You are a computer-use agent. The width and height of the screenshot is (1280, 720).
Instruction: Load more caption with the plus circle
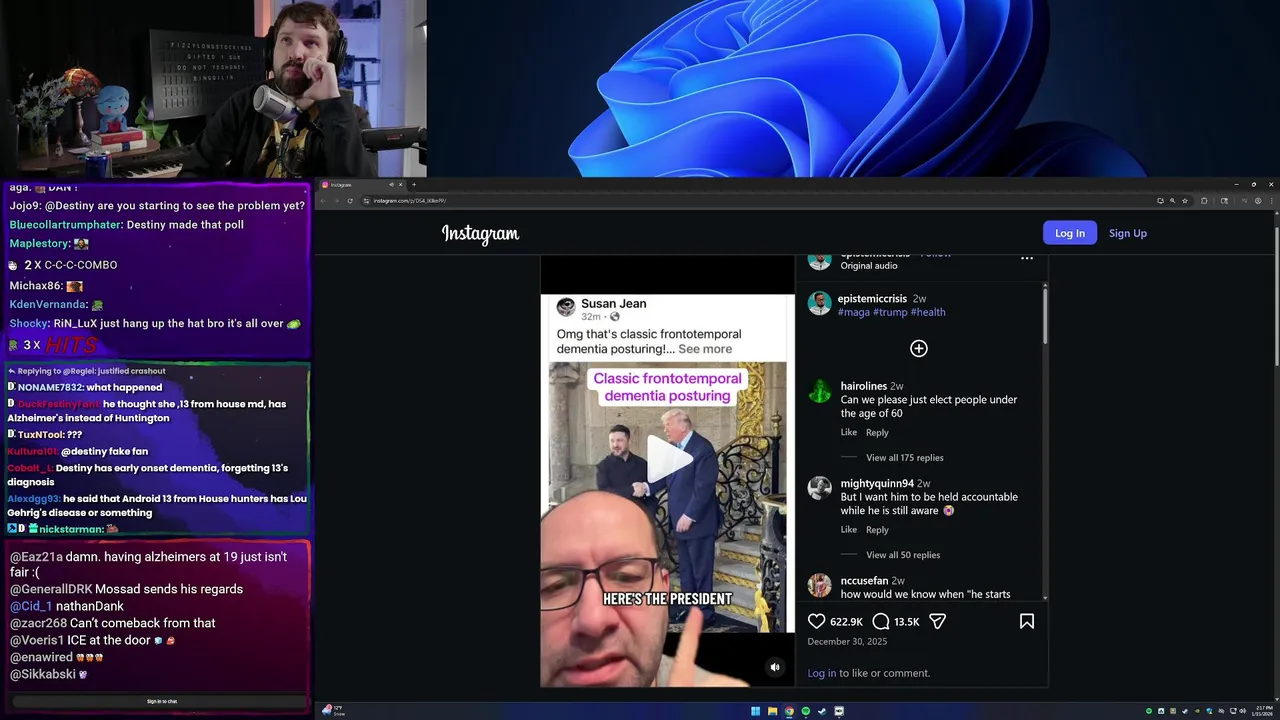(x=919, y=348)
